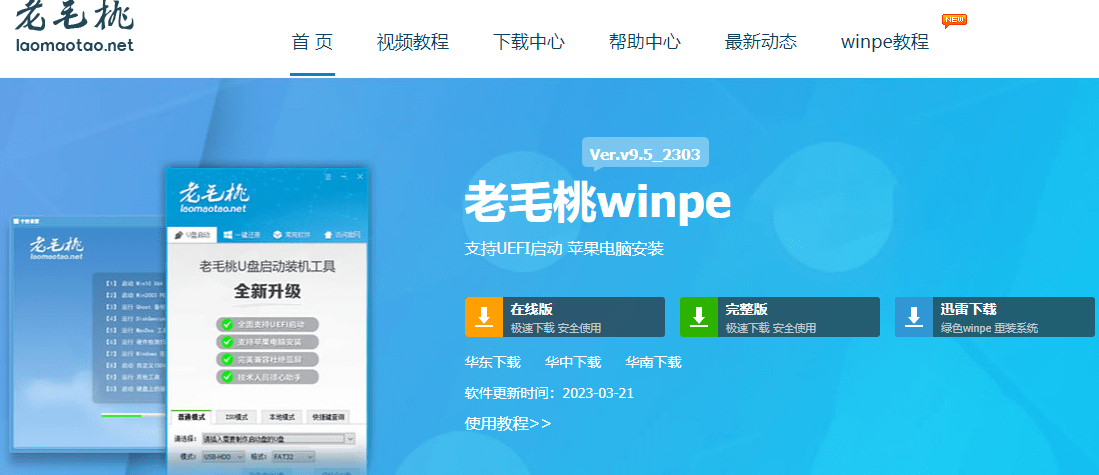Choose the 华中下载 mirror link
Image resolution: width=1099 pixels, height=475 pixels.
[573, 362]
